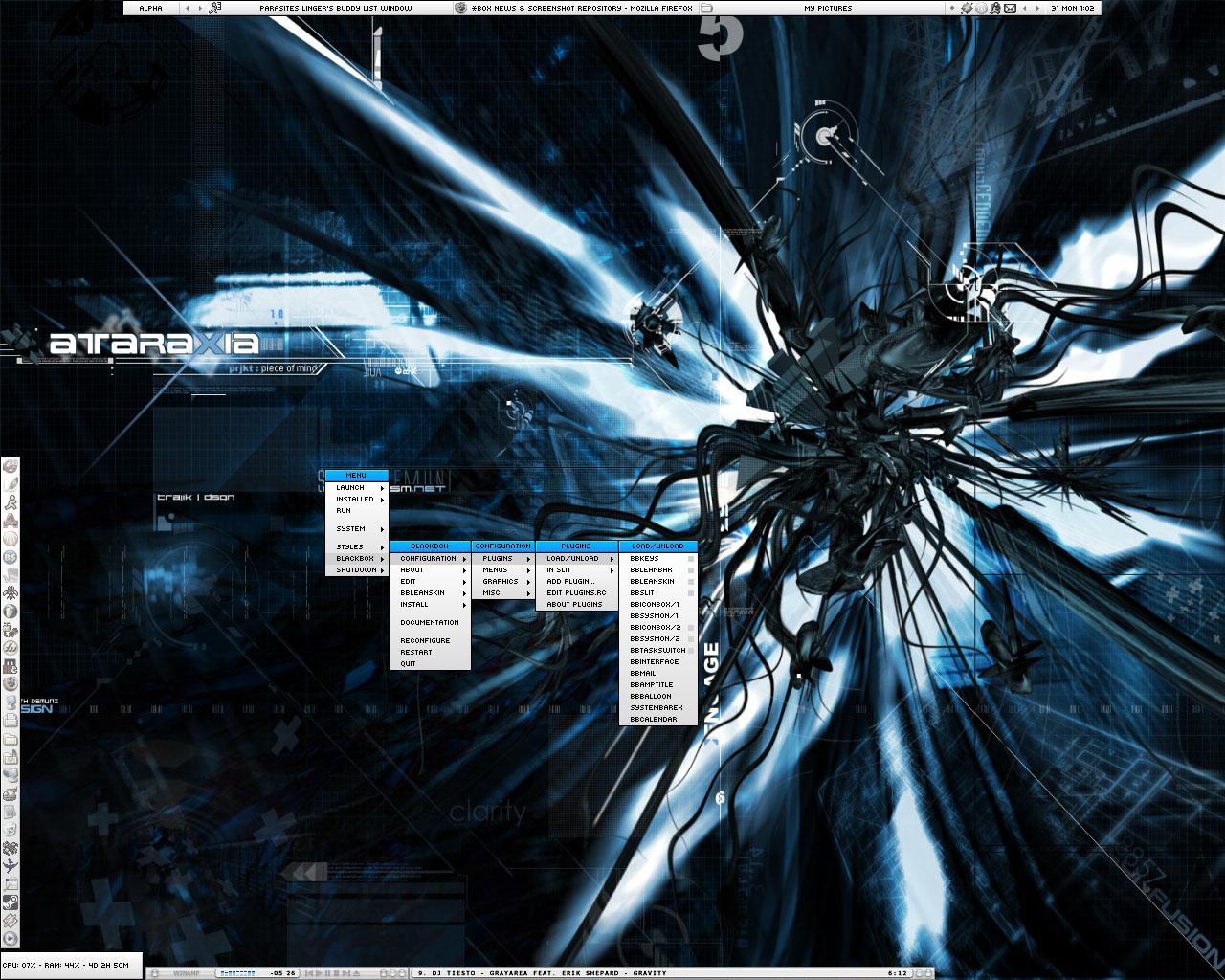The height and width of the screenshot is (980, 1225).
Task: Click the round BS icon in the dock
Action: point(10,556)
